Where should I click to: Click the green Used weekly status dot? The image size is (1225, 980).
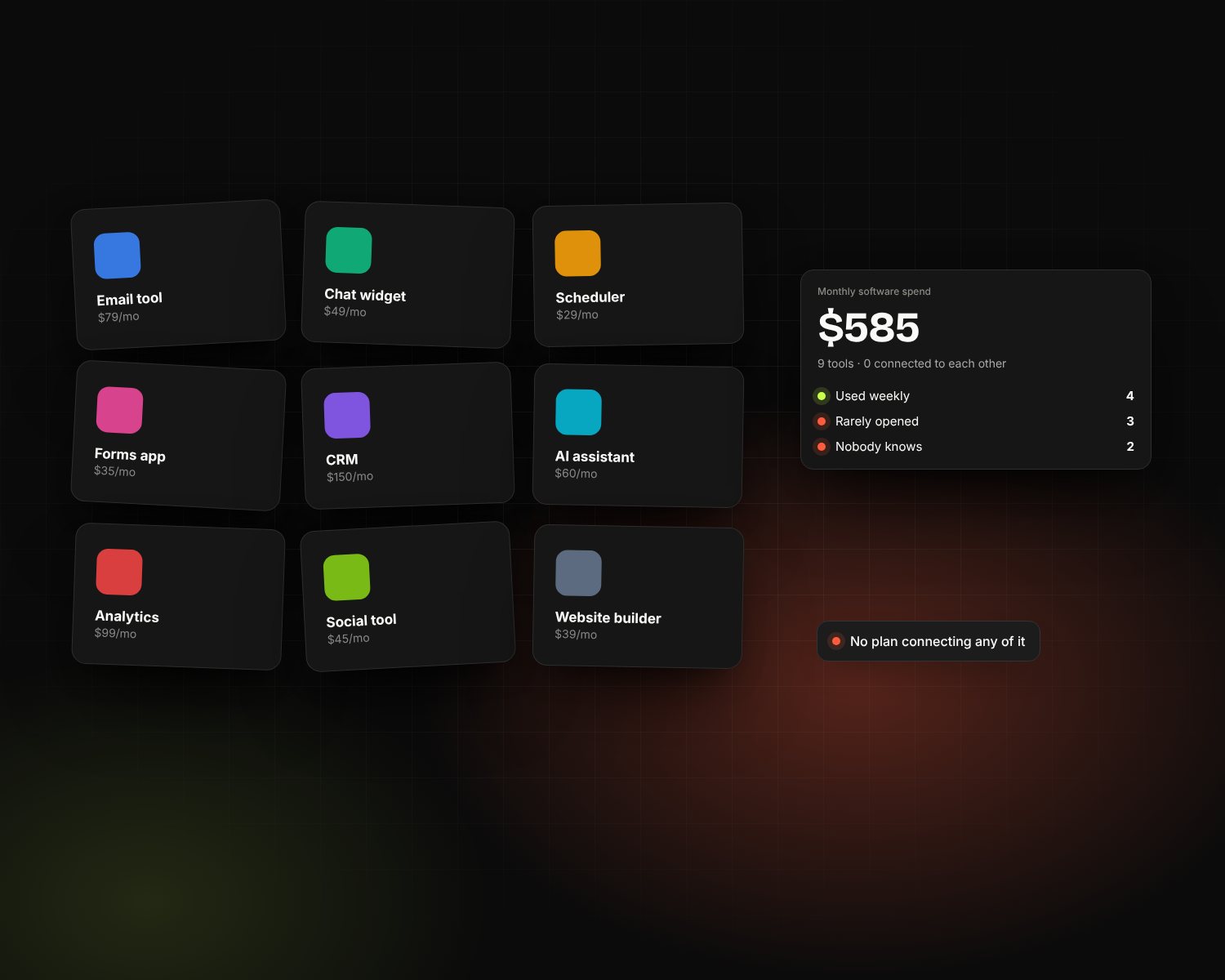tap(822, 396)
